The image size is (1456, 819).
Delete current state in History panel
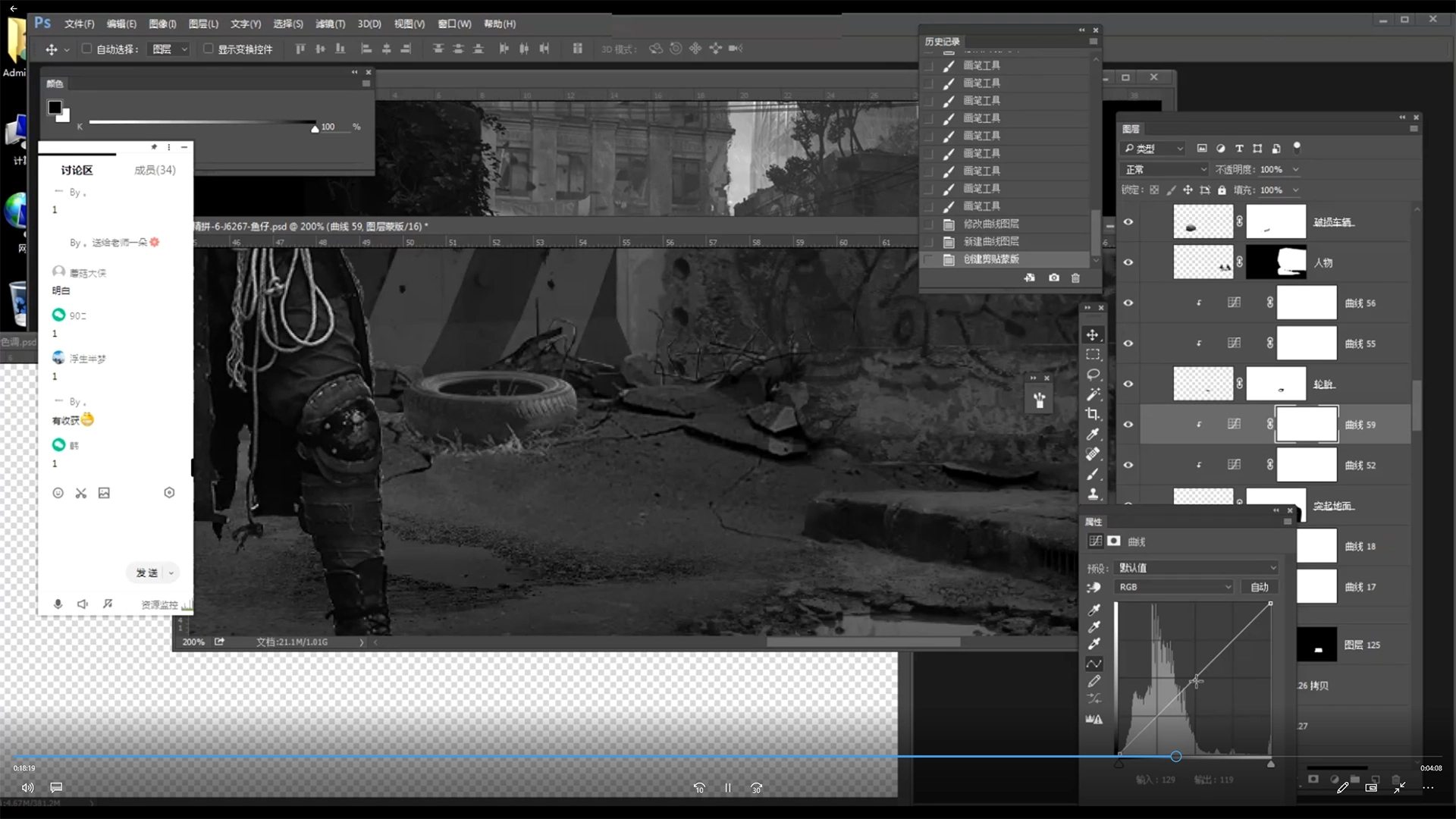1075,278
